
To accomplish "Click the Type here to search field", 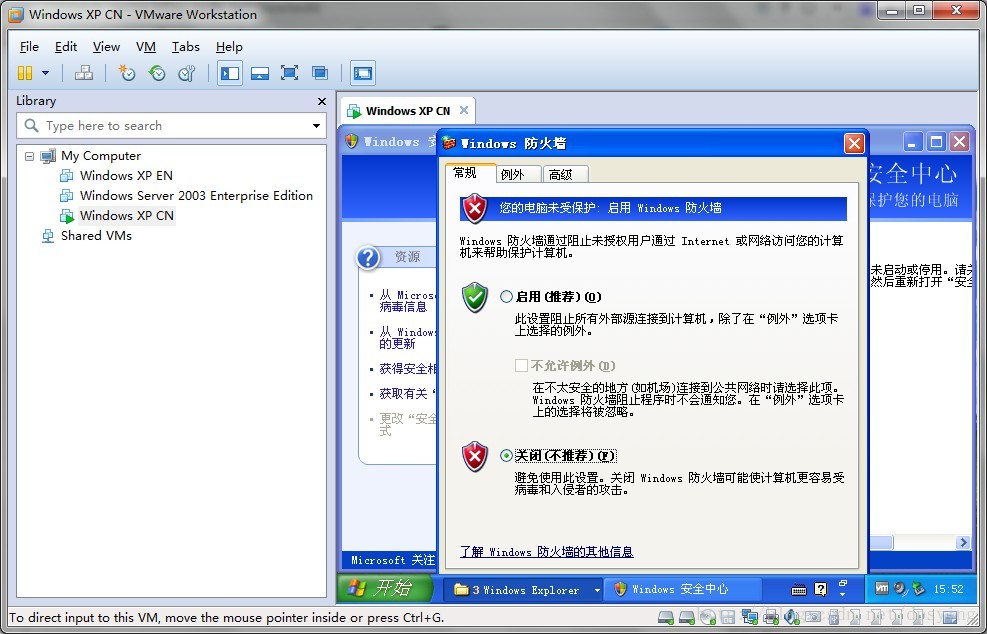I will point(171,126).
